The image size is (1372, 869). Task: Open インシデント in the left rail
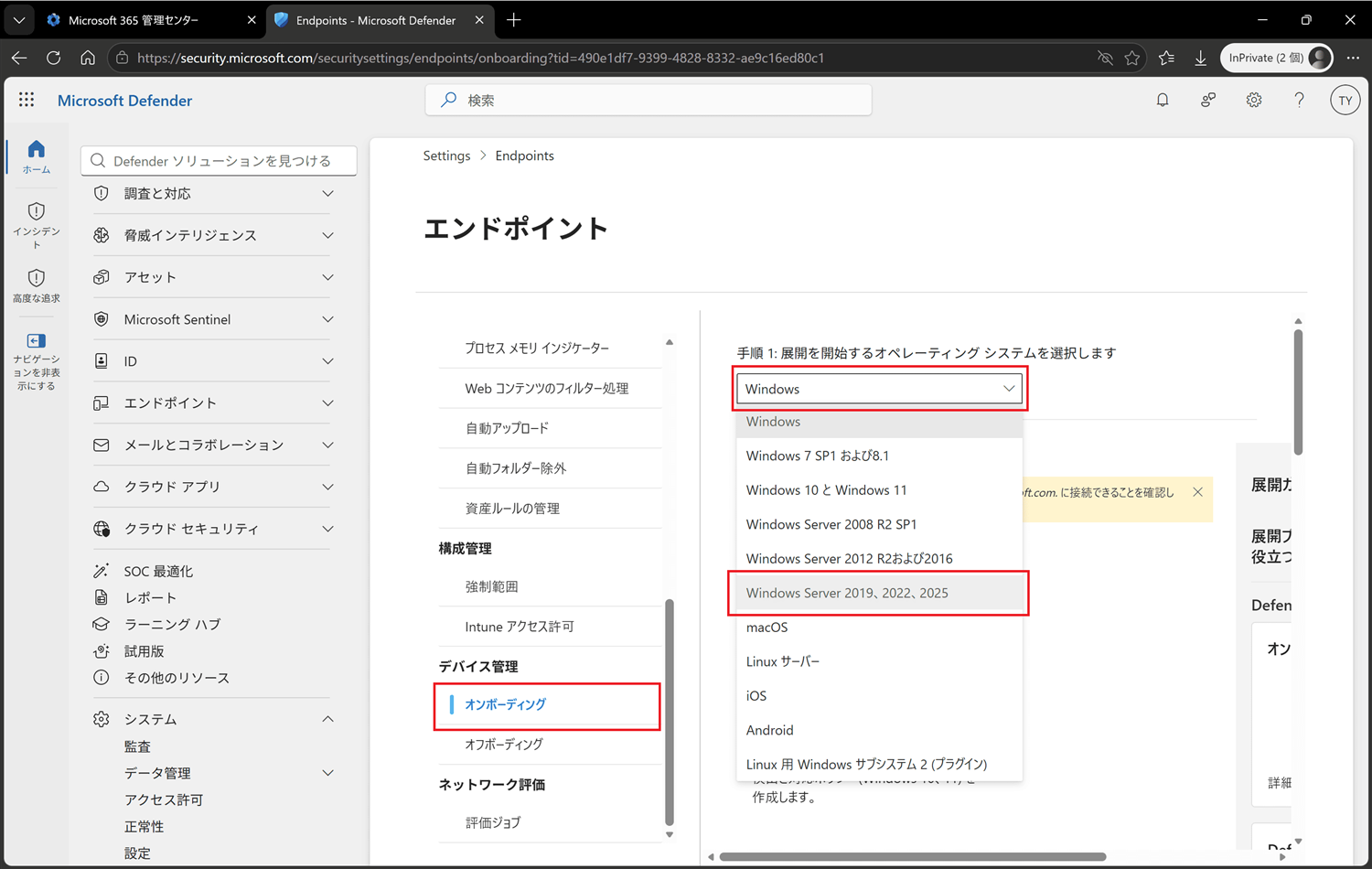pos(37,225)
